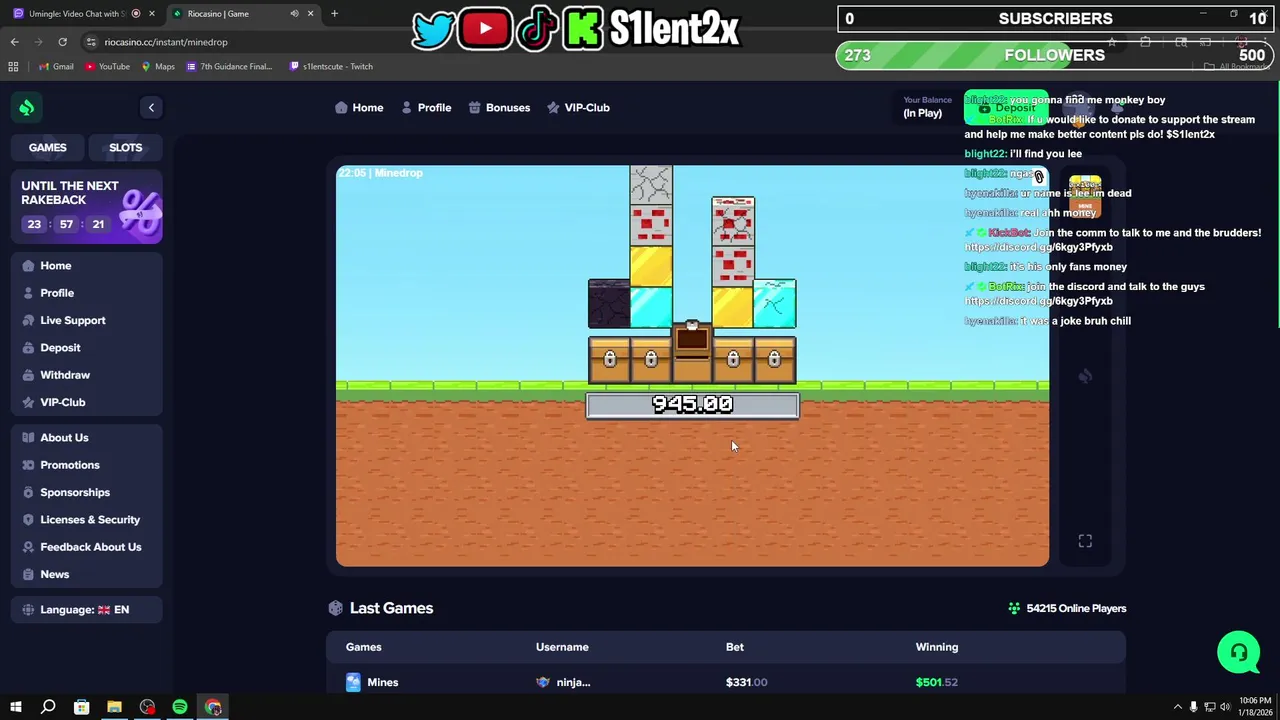Viewport: 1280px width, 720px height.
Task: Collapse the left sidebar with chevron
Action: 151,107
